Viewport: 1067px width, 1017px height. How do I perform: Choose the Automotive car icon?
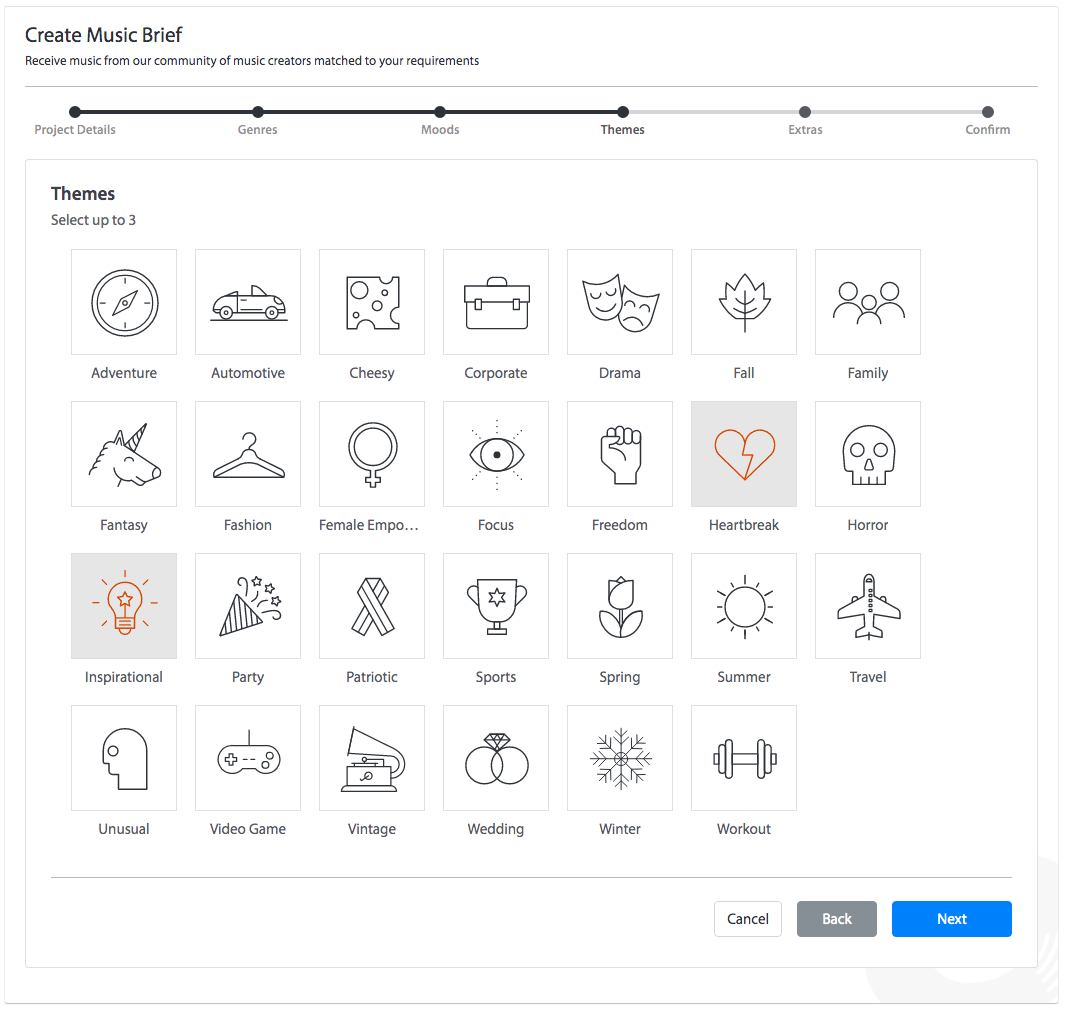click(x=248, y=302)
